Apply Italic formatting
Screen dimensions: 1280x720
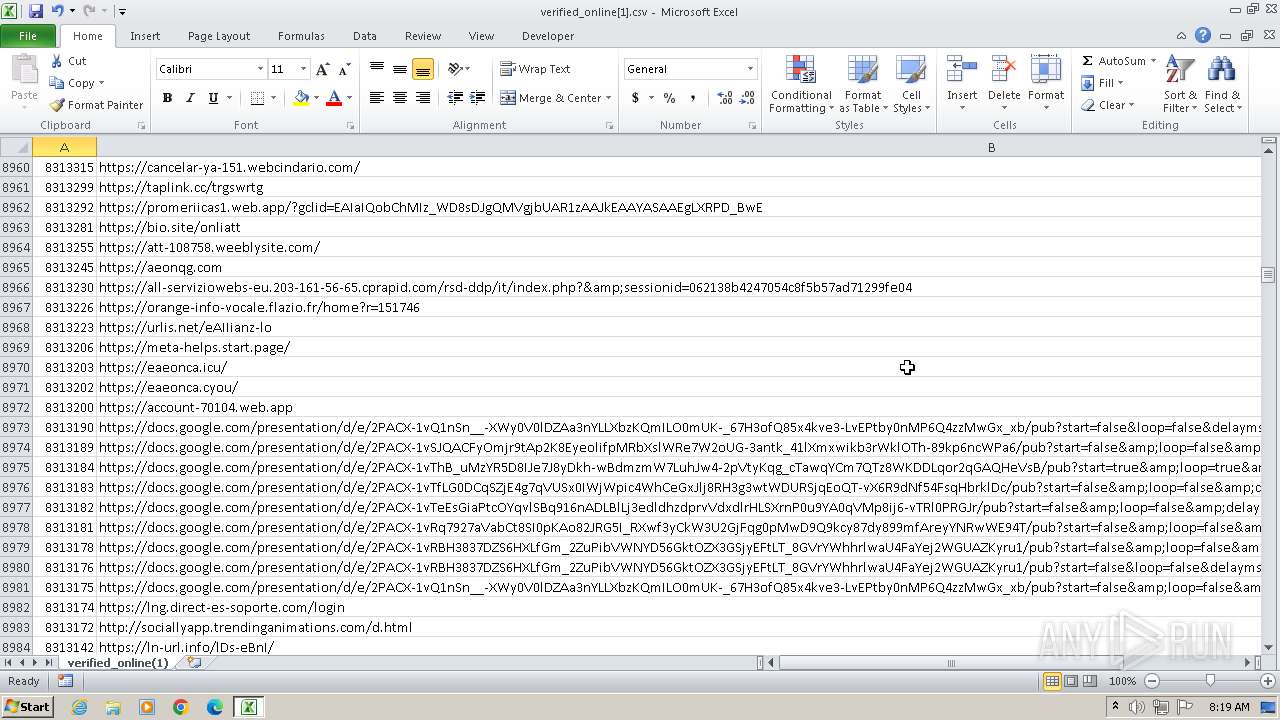190,98
